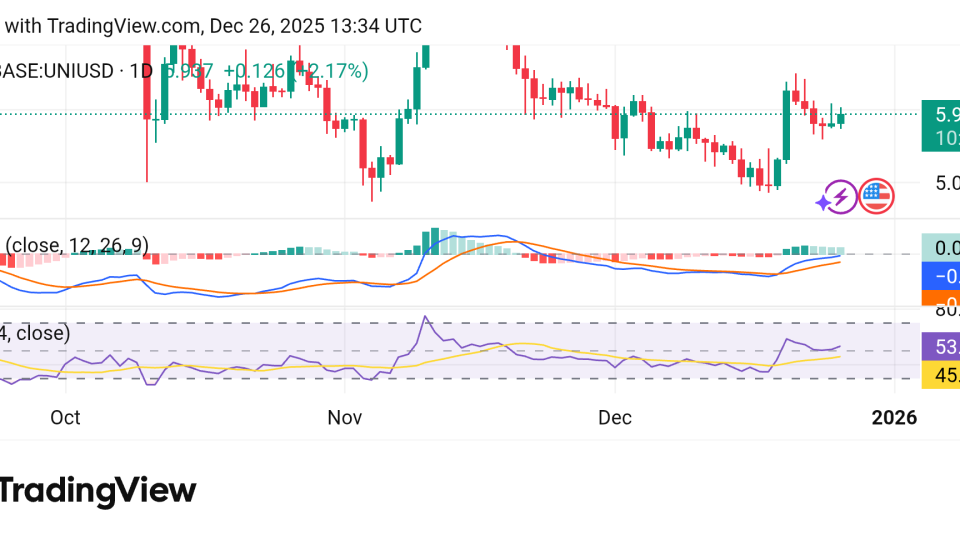The width and height of the screenshot is (960, 540).
Task: Click the orange signal line value label
Action: pyautogui.click(x=940, y=299)
